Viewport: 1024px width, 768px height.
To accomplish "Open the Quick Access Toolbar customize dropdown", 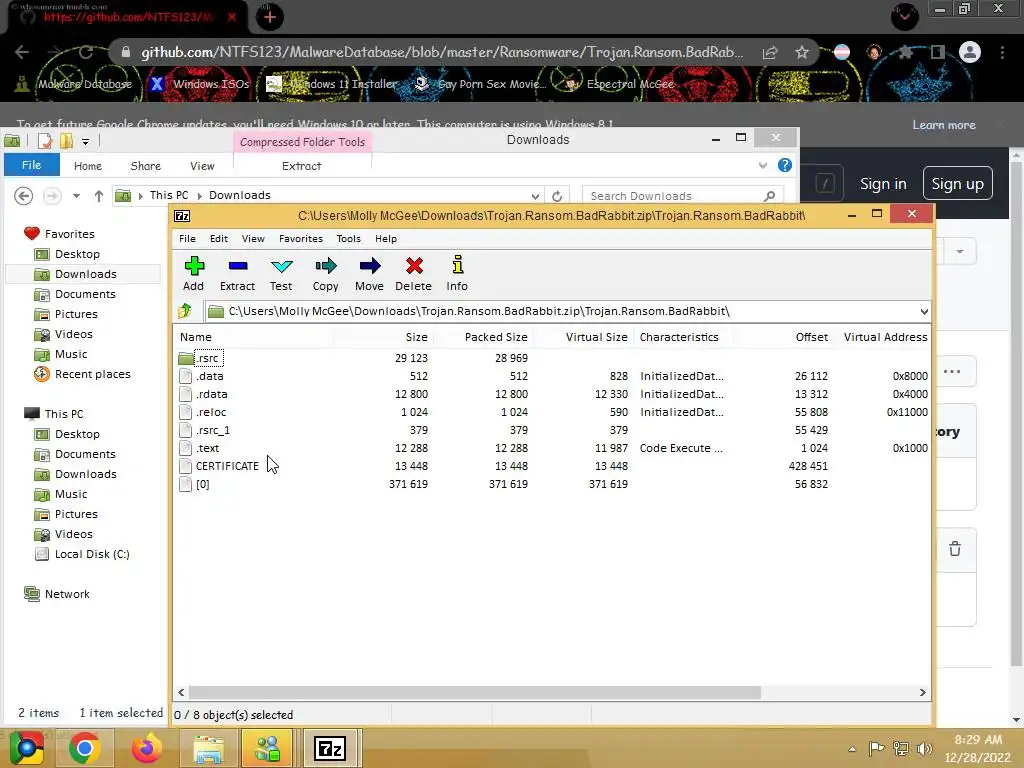I will pos(86,141).
